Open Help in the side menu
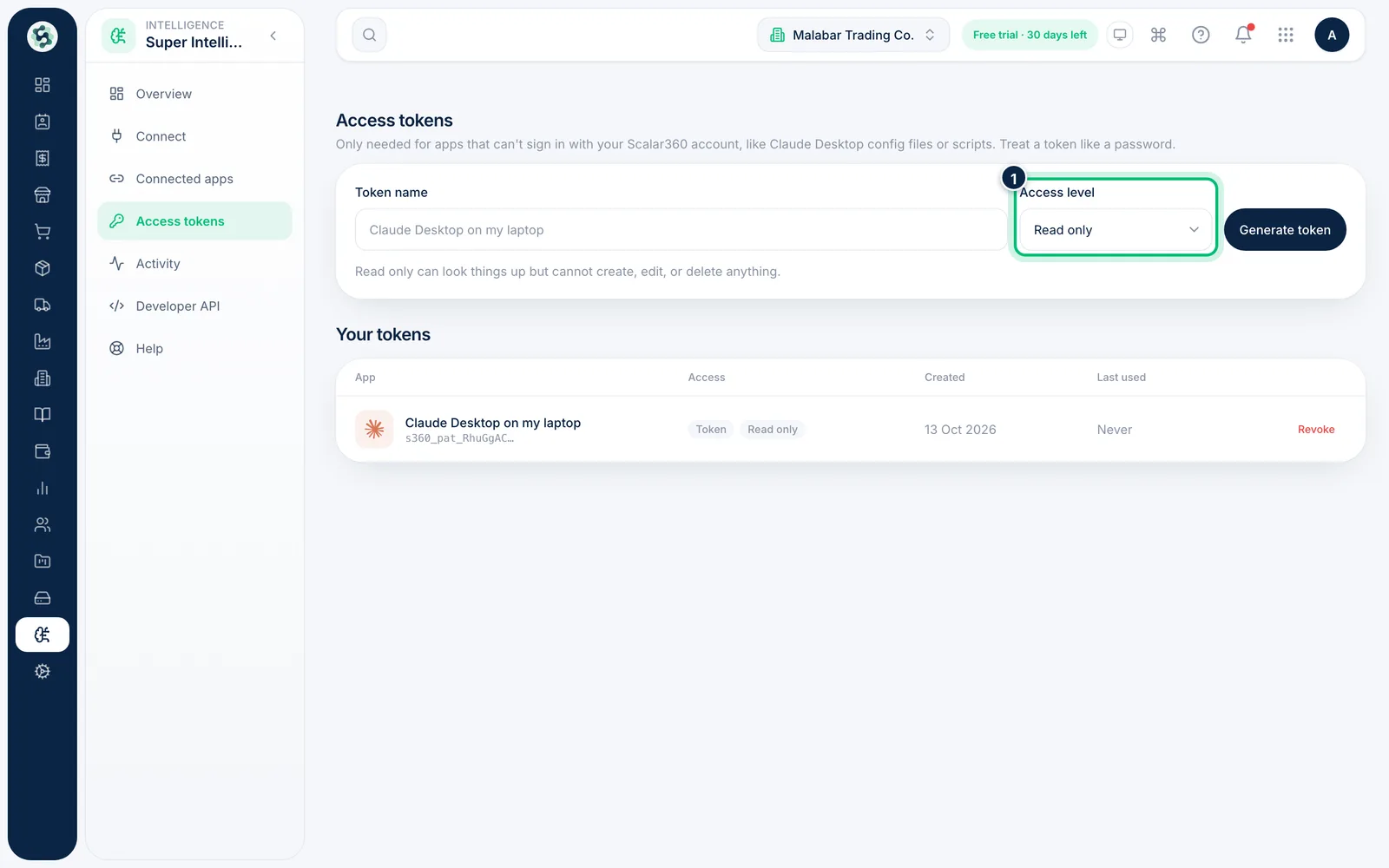The width and height of the screenshot is (1389, 868). coord(194,349)
